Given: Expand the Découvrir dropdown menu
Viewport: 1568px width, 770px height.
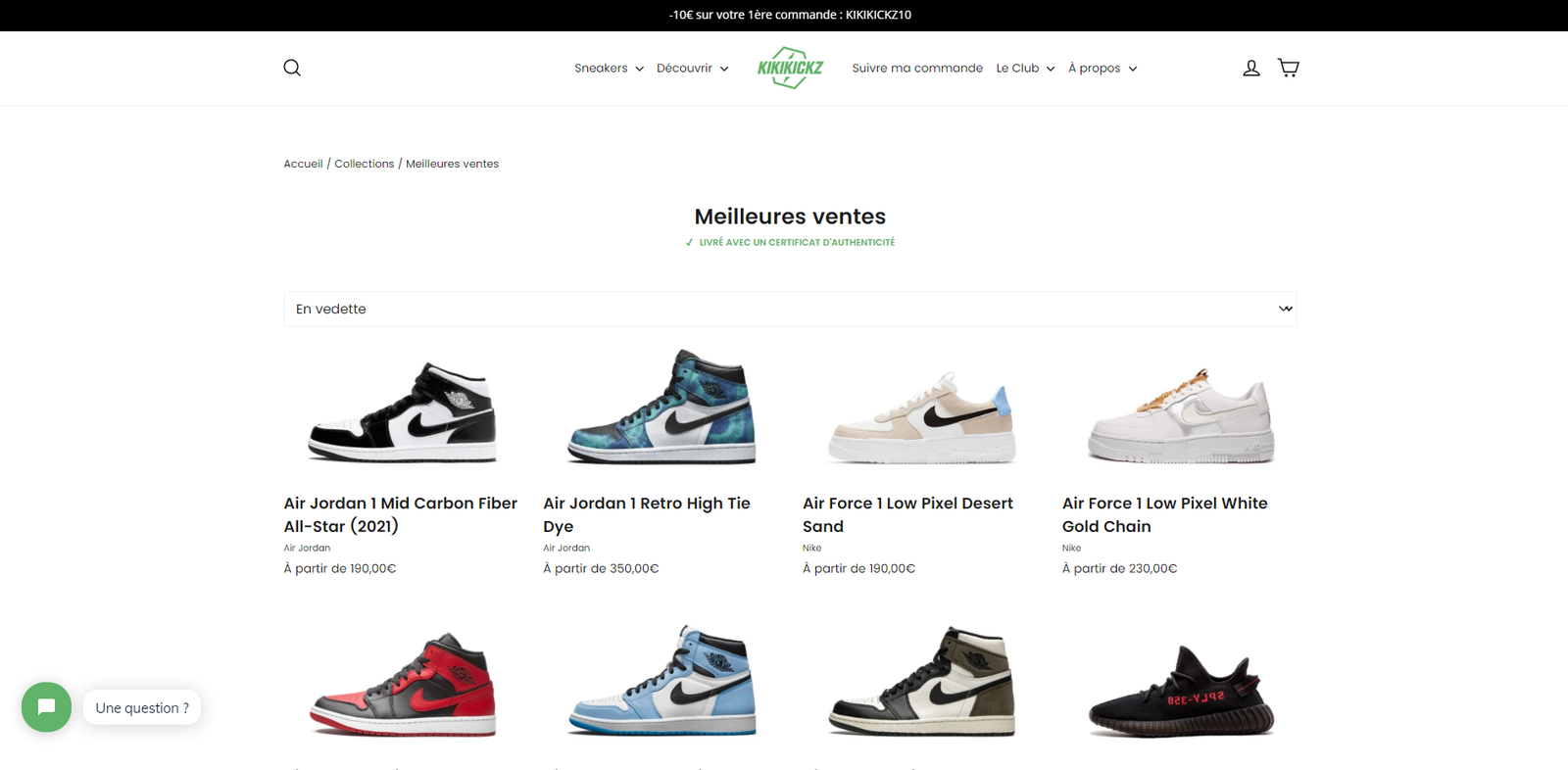Looking at the screenshot, I should pos(692,69).
